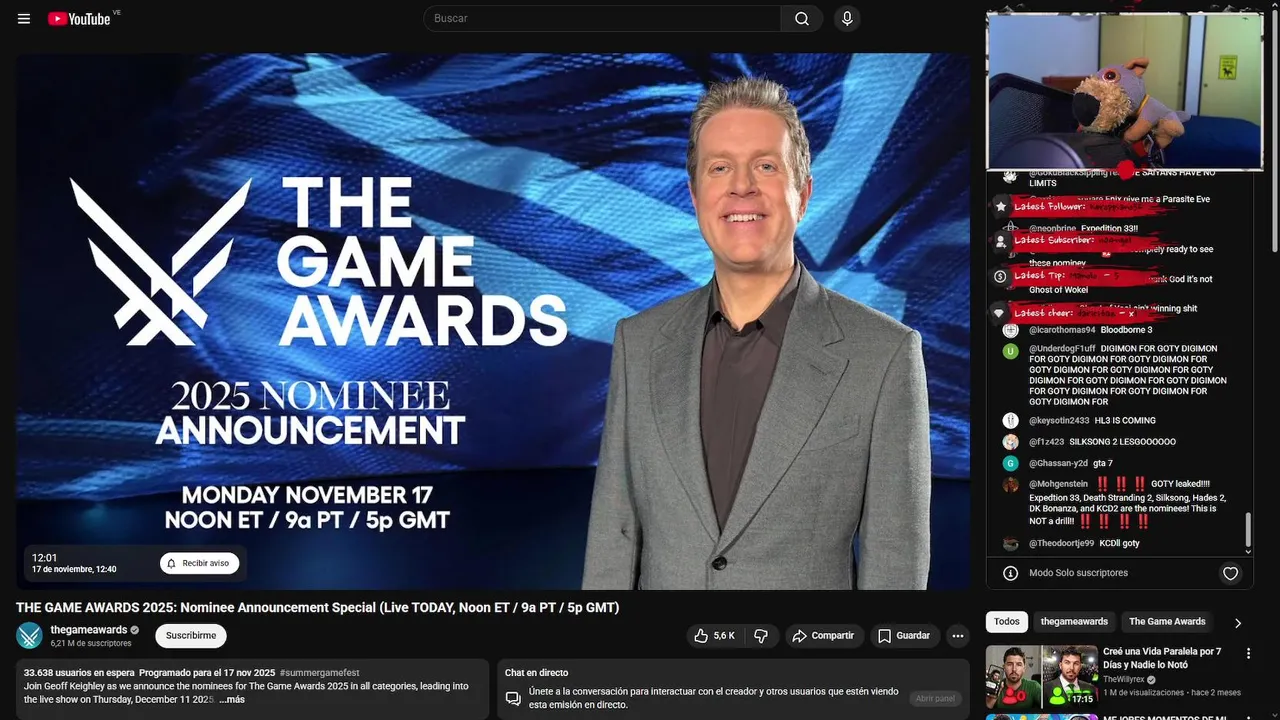Image resolution: width=1280 pixels, height=720 pixels.
Task: Open Creé una Vida Paralela video title
Action: pos(1162,658)
